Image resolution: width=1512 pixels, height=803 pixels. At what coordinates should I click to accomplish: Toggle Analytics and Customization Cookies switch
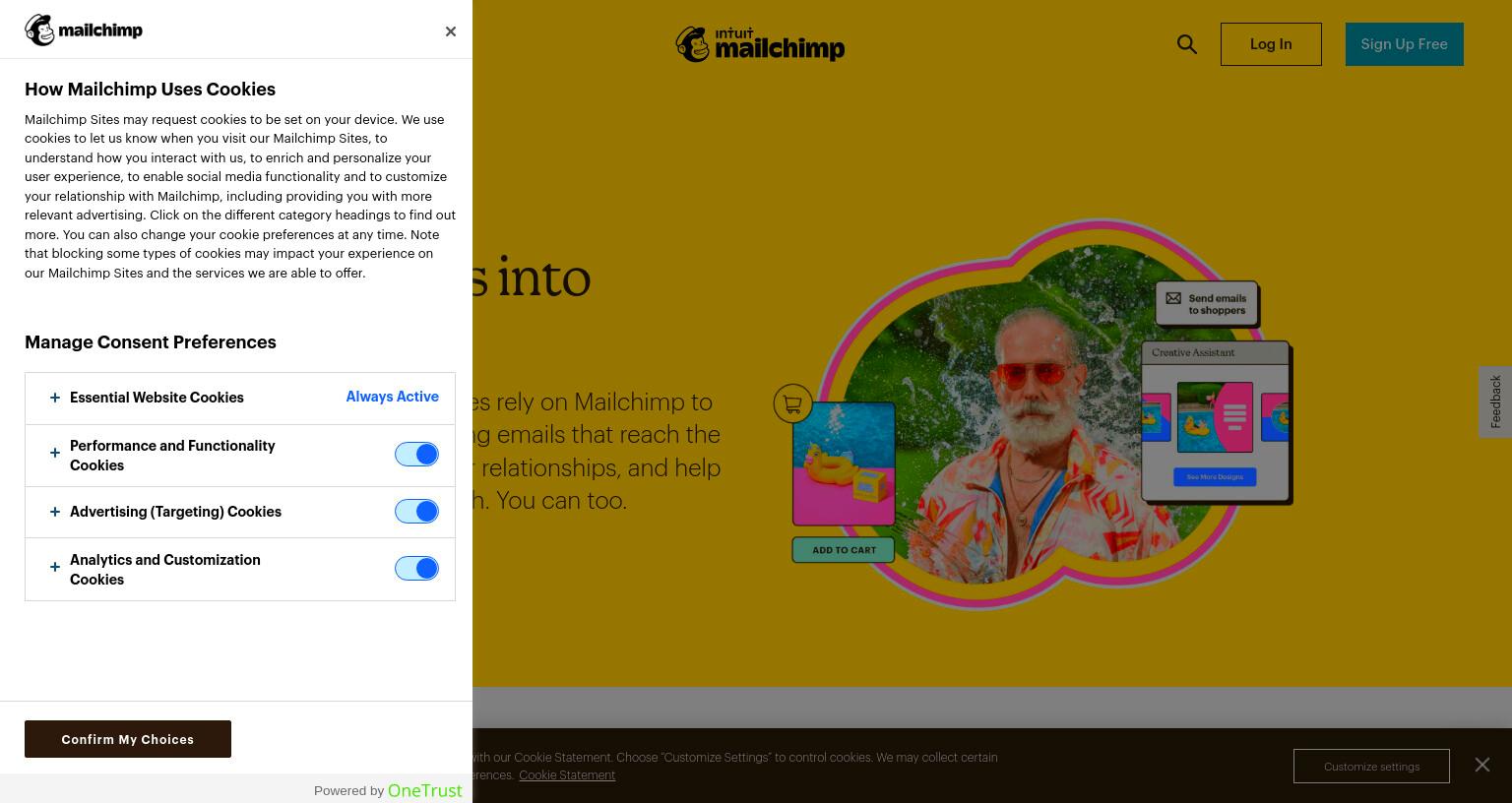coord(416,568)
